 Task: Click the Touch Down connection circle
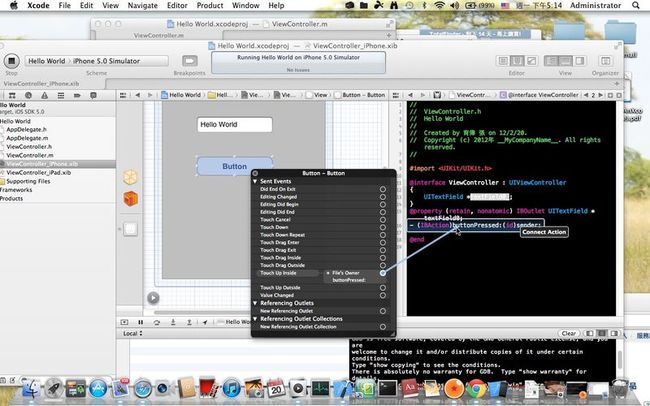383,227
